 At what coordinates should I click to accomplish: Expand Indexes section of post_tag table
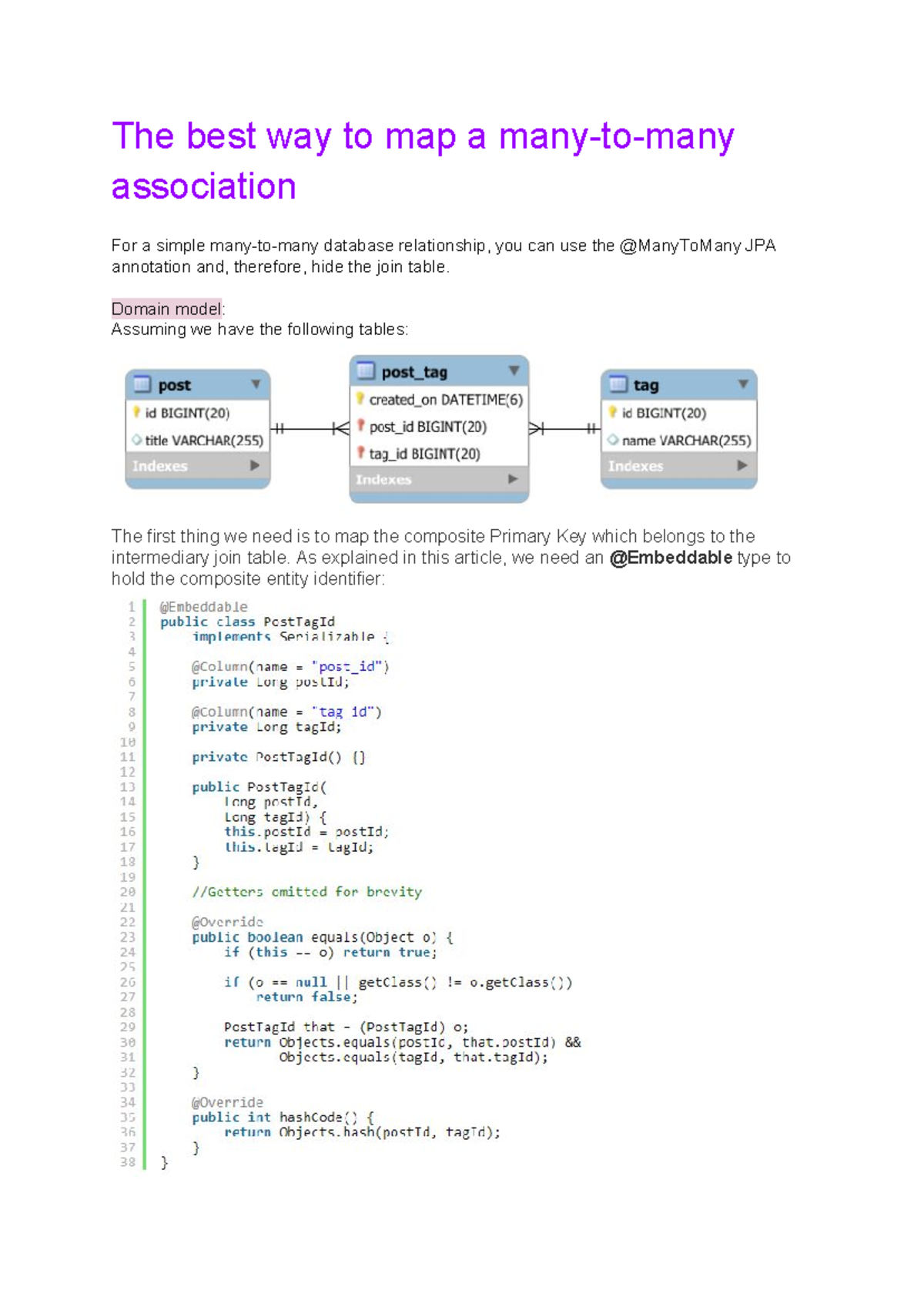(513, 479)
